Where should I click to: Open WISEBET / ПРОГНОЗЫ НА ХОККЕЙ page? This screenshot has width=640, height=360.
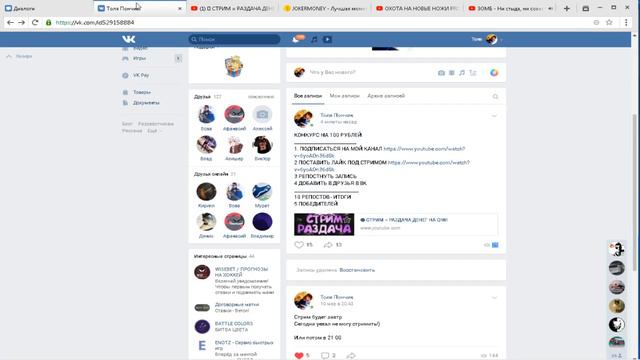tap(241, 272)
